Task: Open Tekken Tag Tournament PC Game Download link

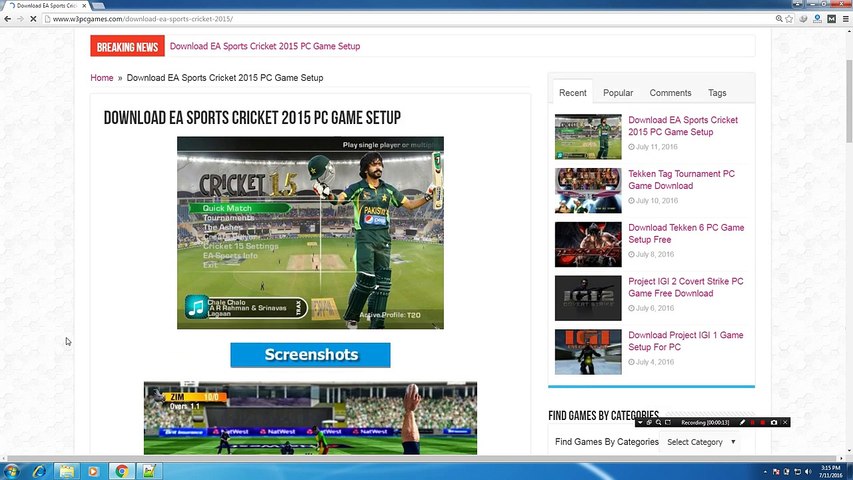Action: tap(681, 180)
